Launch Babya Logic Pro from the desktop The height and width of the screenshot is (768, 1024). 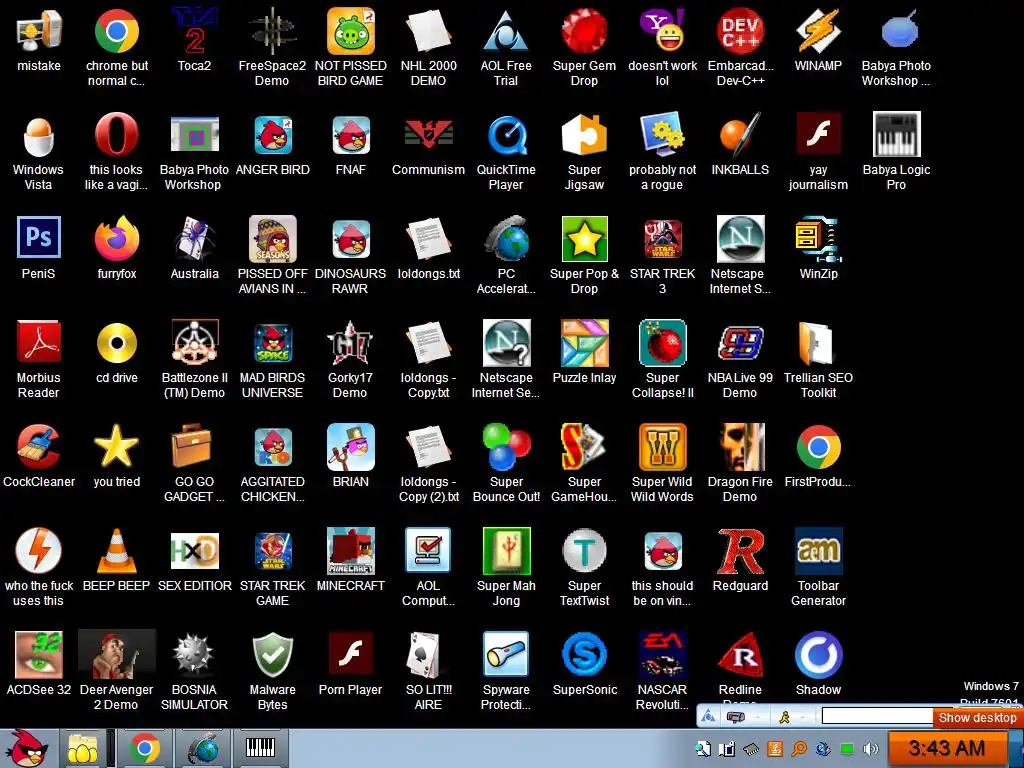(897, 135)
